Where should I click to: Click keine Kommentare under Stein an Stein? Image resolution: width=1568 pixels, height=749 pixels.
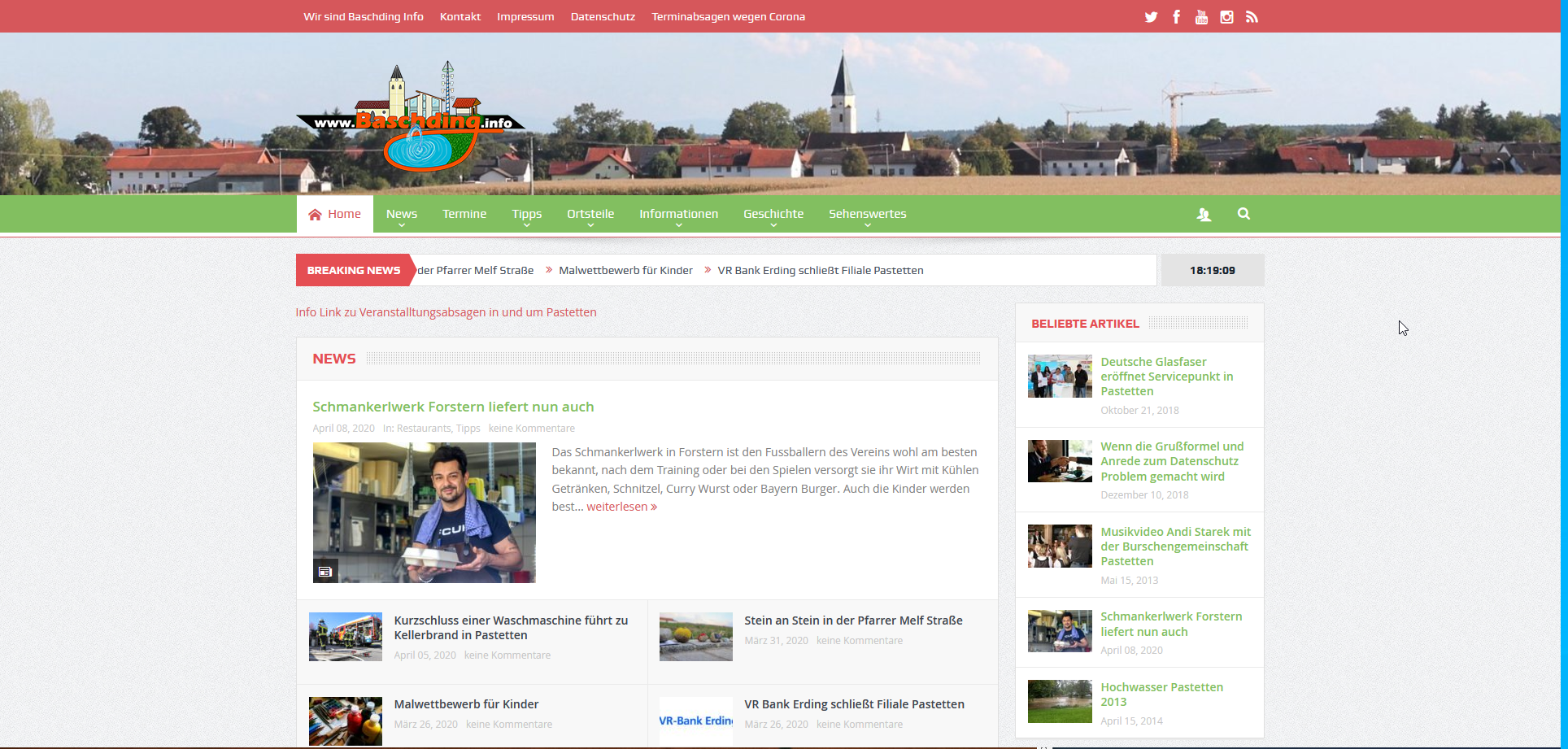point(859,641)
